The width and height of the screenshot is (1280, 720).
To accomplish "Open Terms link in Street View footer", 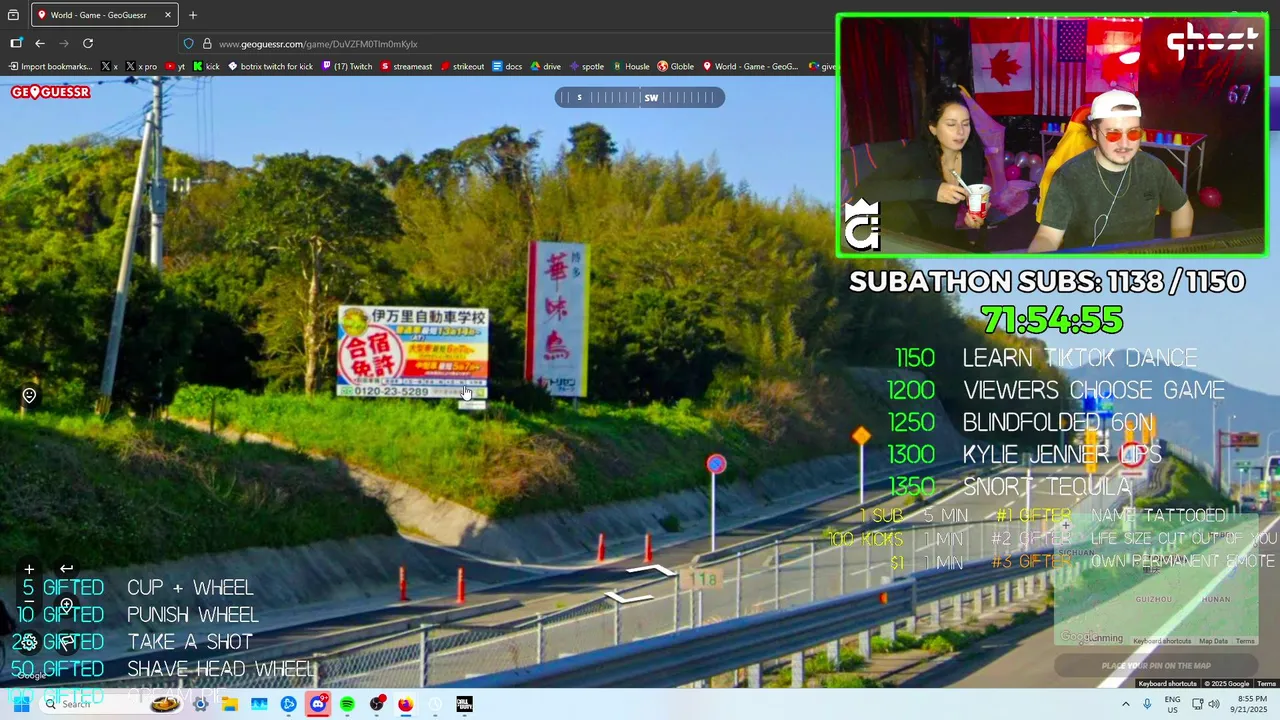I will pyautogui.click(x=1266, y=684).
